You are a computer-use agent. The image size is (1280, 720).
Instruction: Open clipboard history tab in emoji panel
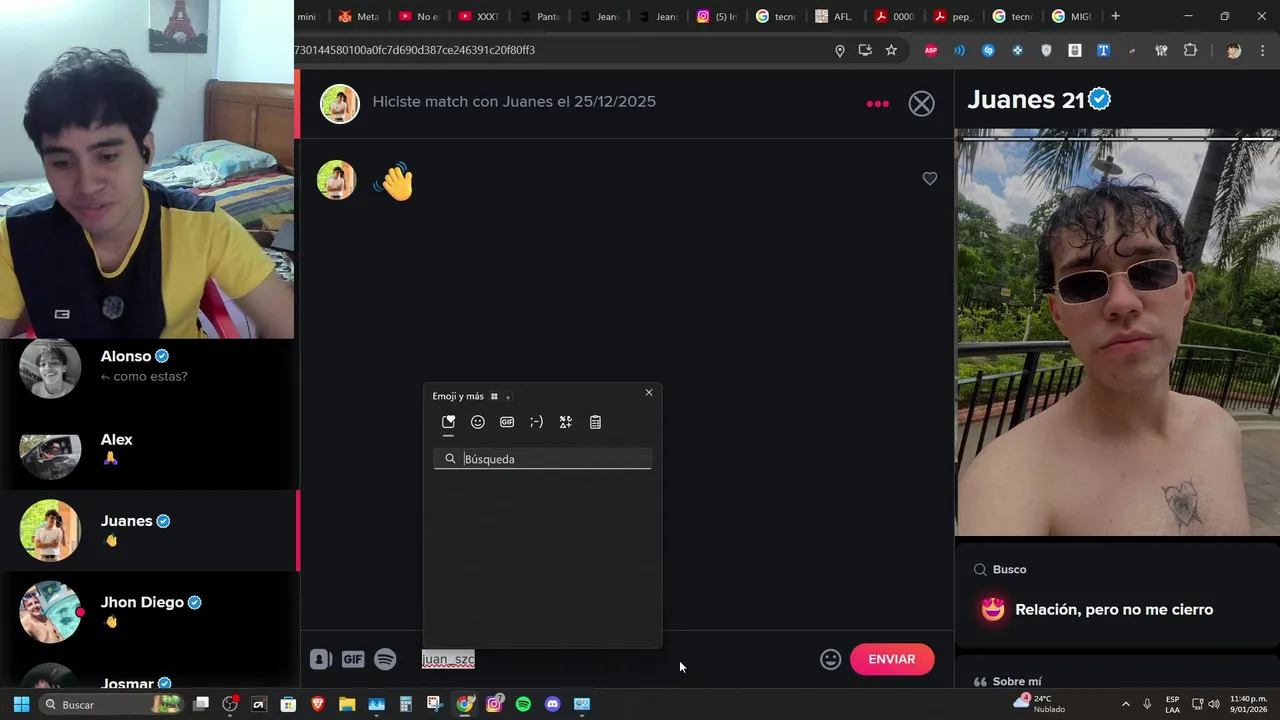click(595, 422)
